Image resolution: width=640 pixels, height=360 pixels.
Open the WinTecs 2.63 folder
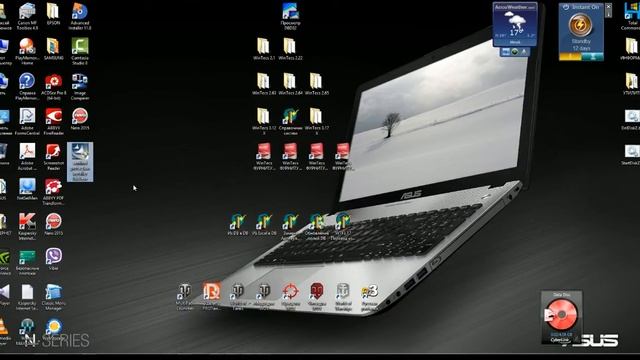(x=264, y=85)
